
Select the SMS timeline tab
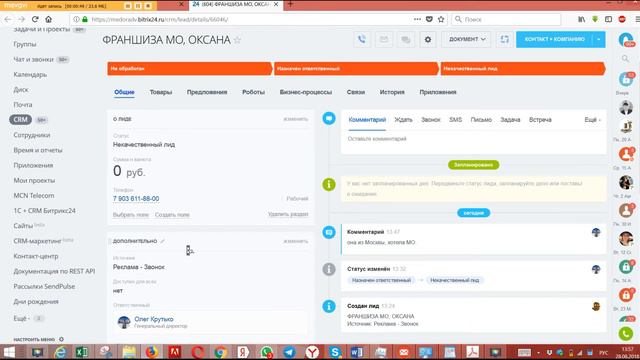(x=456, y=120)
